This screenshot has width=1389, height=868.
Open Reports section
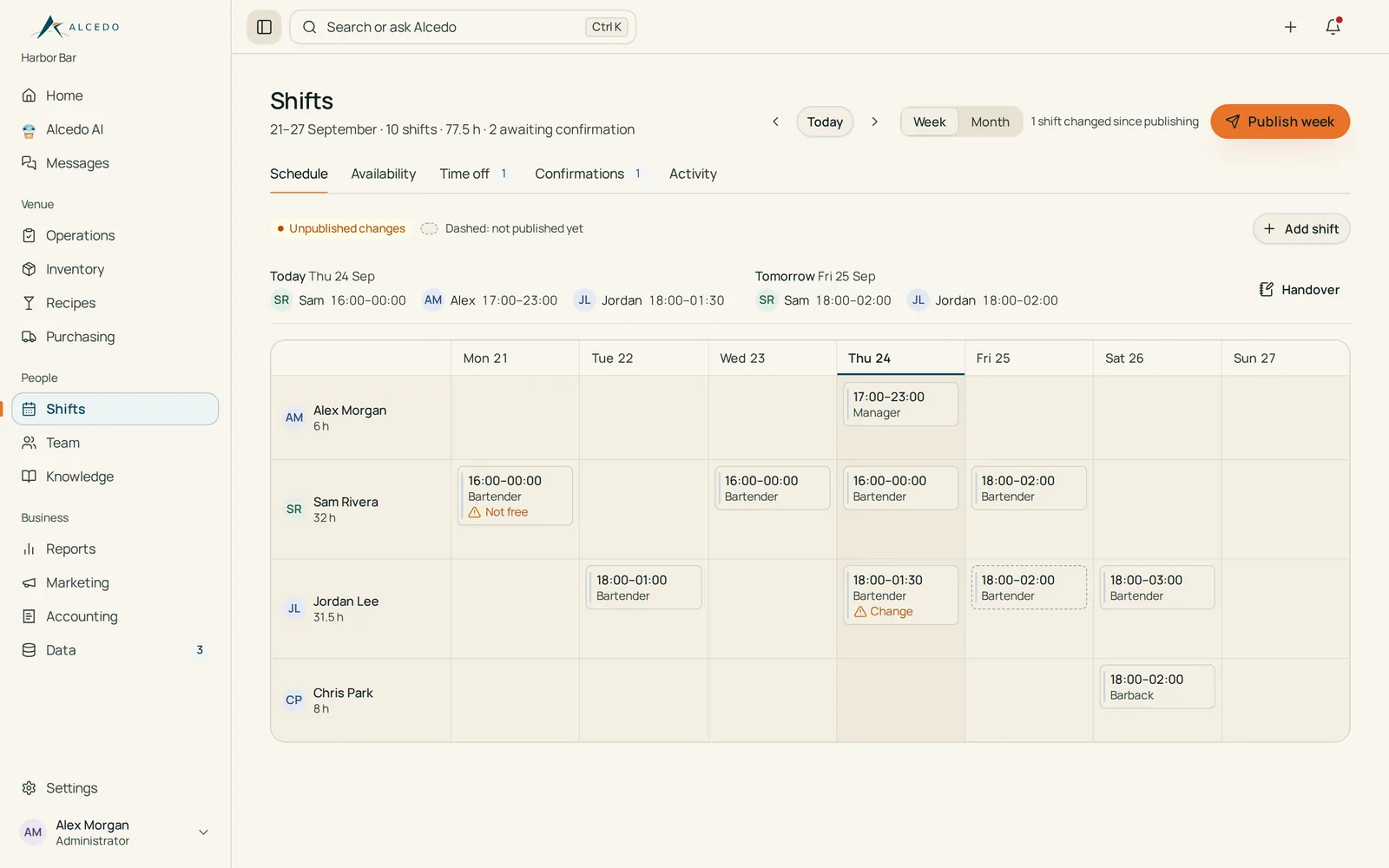point(115,549)
